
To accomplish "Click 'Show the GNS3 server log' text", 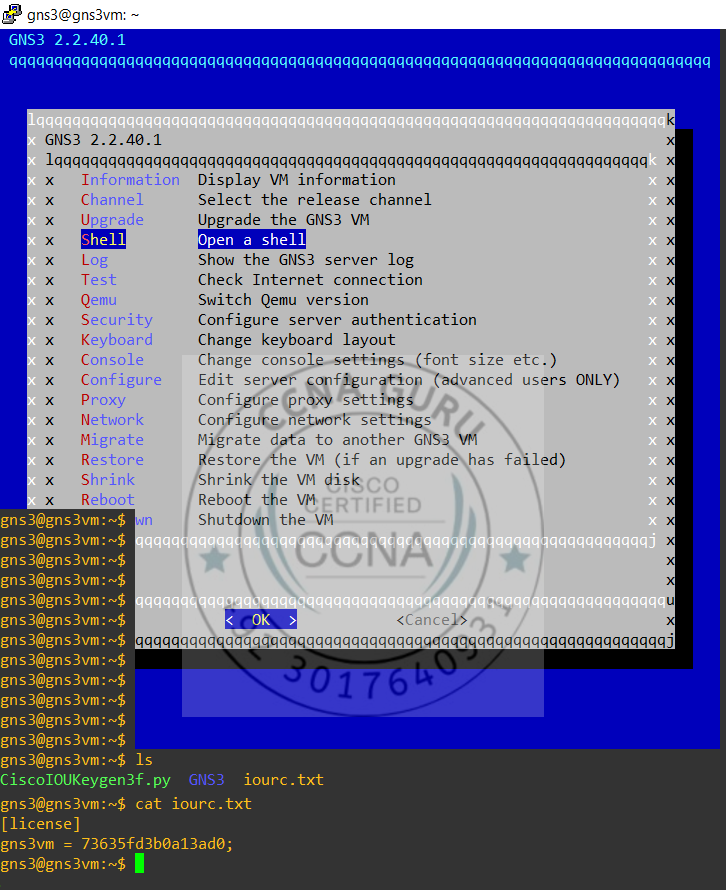I will pos(306,260).
